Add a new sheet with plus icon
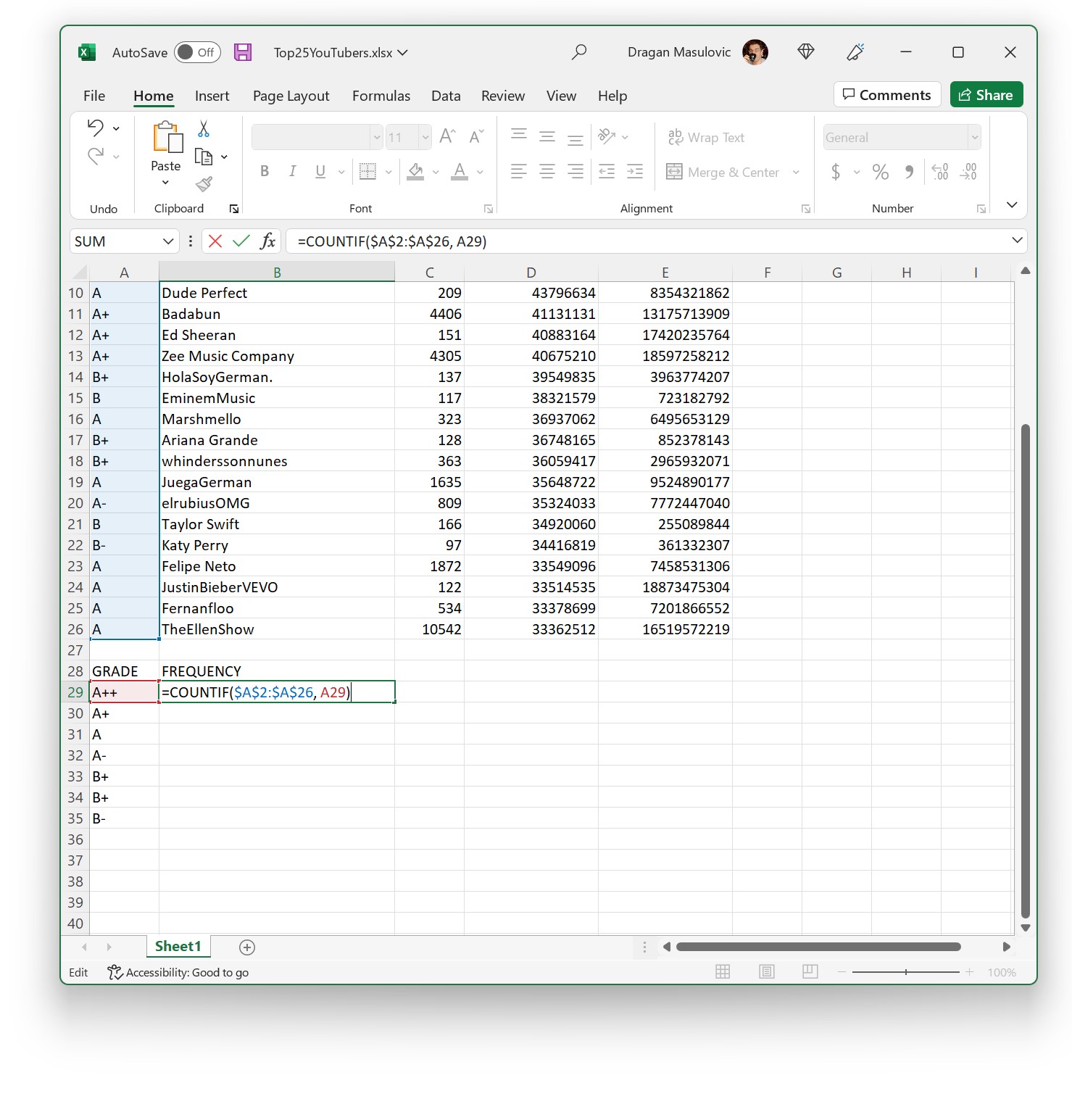Viewport: 1072px width, 1120px height. pos(247,947)
